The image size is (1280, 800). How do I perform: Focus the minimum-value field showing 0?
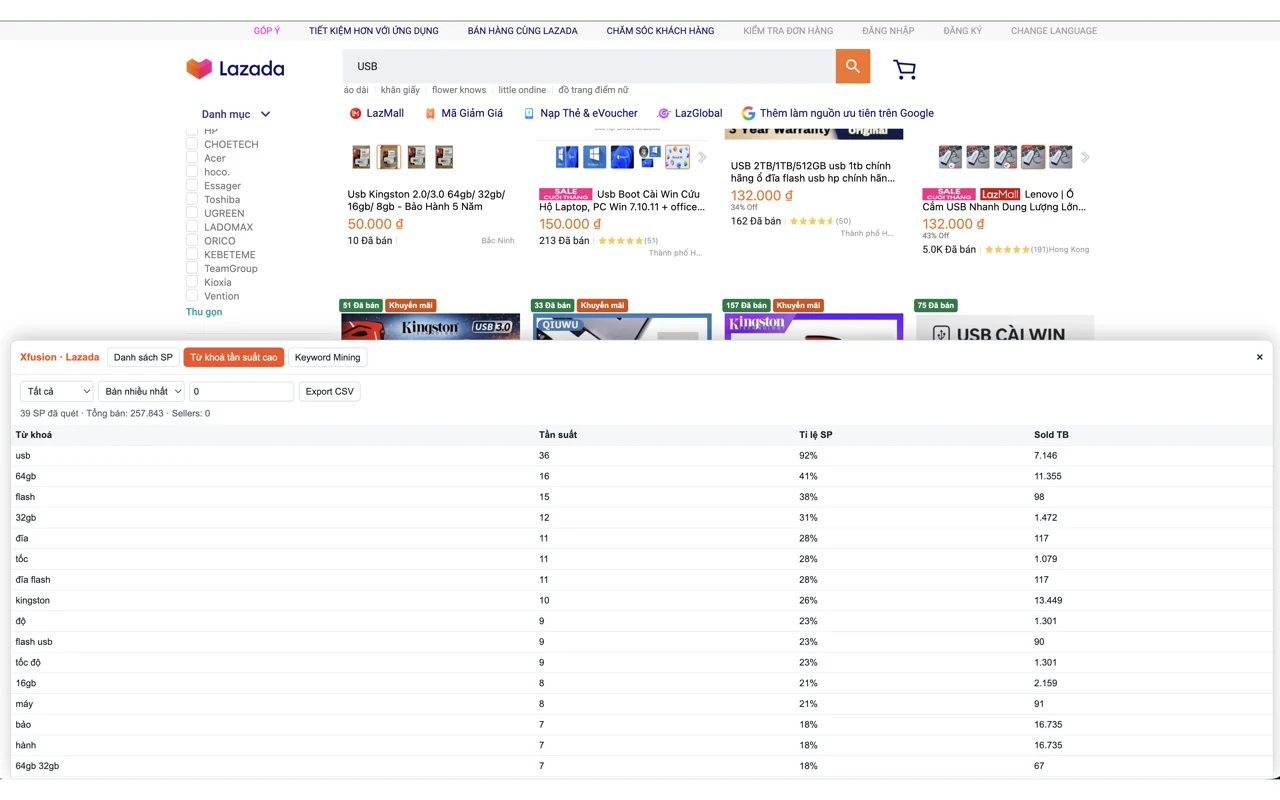click(x=241, y=391)
